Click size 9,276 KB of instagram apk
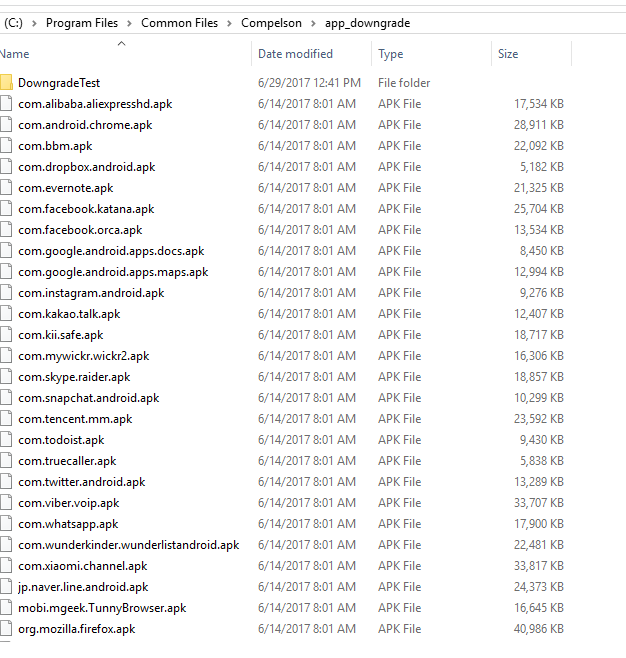626x658 pixels. 542,293
